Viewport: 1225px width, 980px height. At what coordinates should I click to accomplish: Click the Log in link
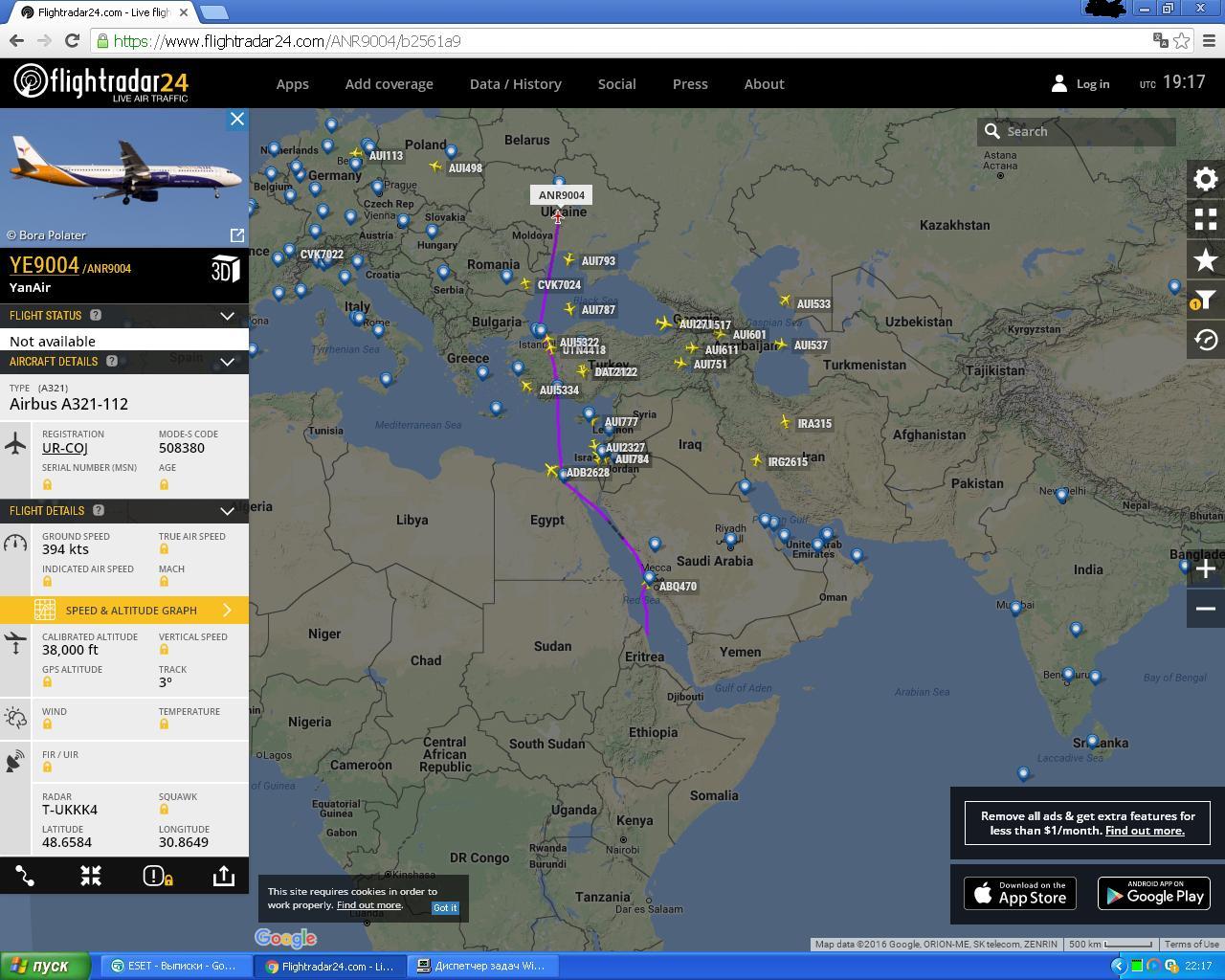click(x=1092, y=84)
